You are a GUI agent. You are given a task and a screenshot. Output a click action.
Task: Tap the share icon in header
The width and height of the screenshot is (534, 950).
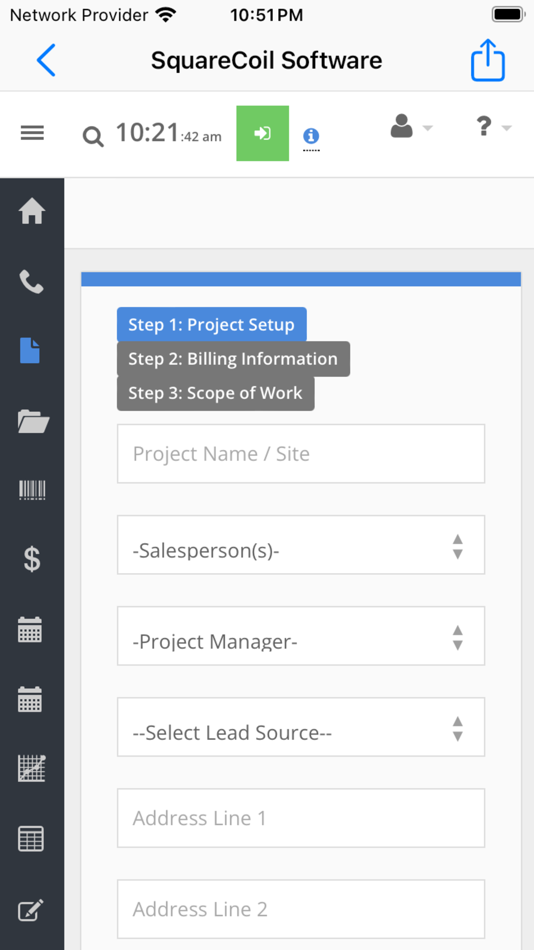pyautogui.click(x=488, y=60)
